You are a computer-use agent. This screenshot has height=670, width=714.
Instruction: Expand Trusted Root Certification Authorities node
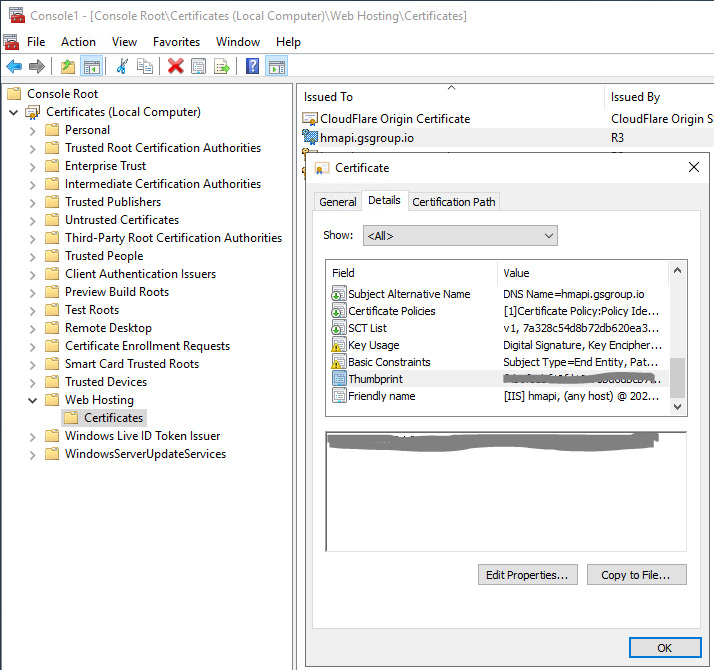tap(32, 148)
